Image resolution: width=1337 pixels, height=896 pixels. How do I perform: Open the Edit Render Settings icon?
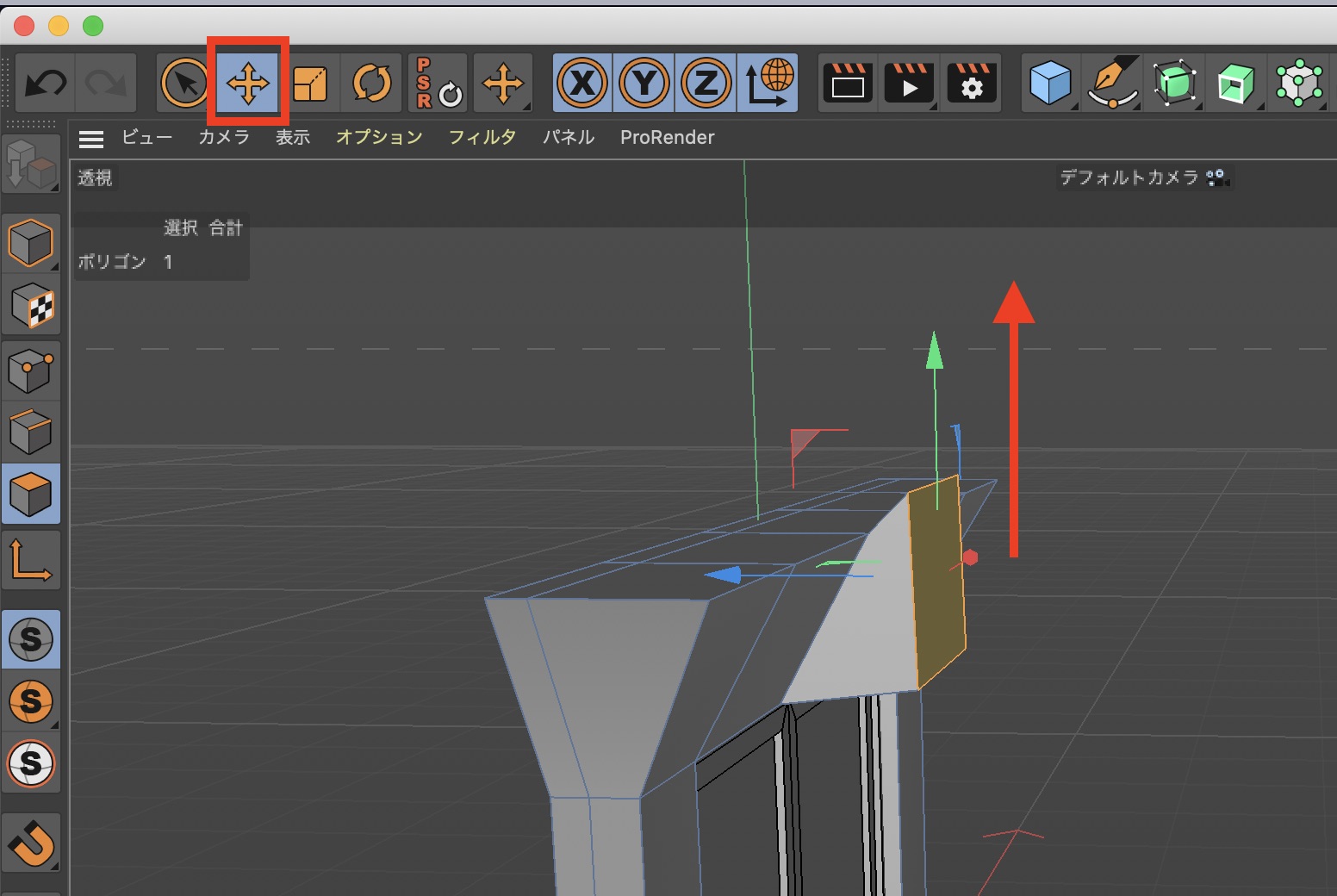[x=971, y=84]
